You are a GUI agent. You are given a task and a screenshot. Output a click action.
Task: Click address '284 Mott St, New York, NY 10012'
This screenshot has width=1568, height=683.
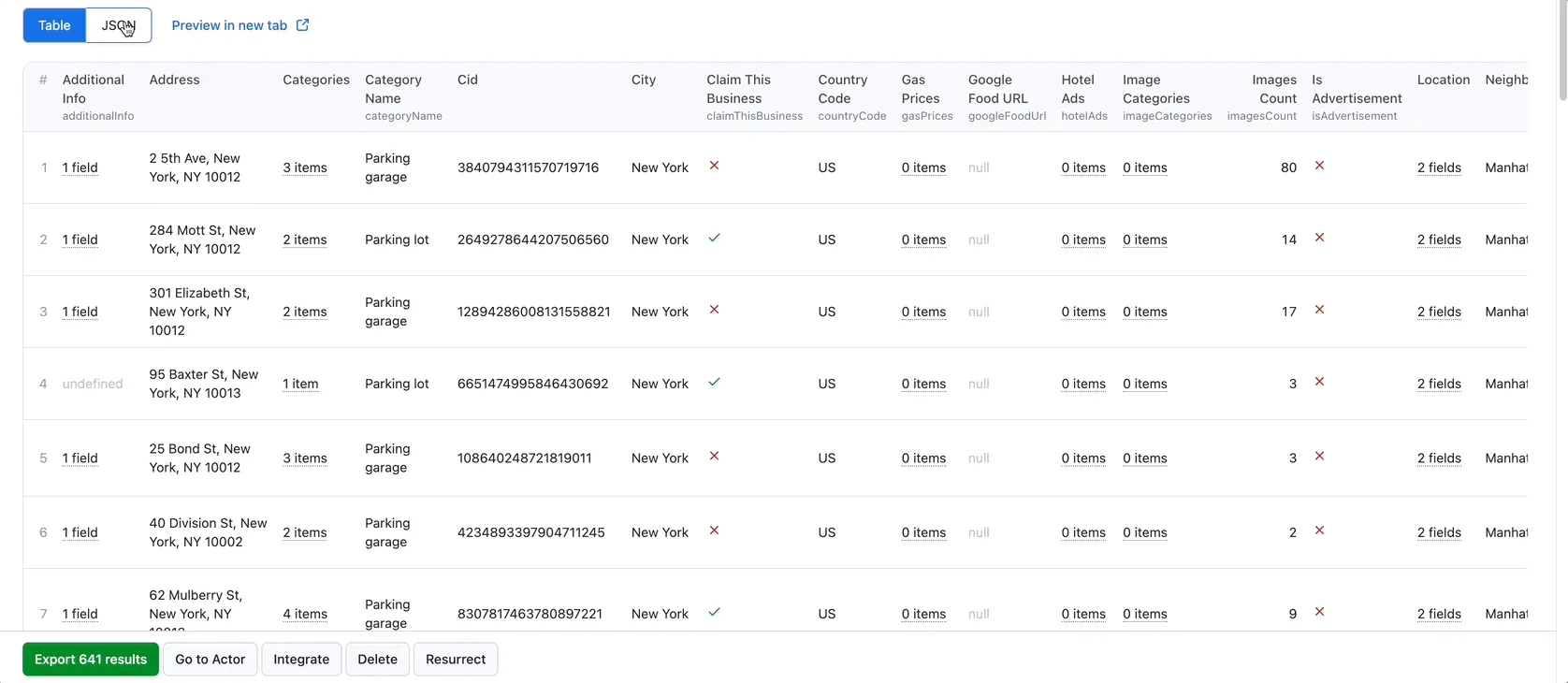[x=203, y=240]
